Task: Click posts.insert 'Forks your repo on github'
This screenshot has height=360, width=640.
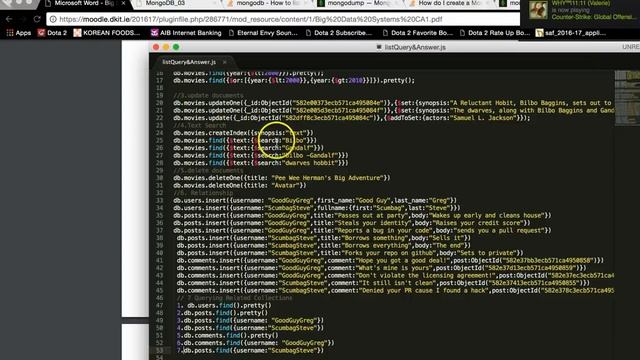Action: point(350,253)
